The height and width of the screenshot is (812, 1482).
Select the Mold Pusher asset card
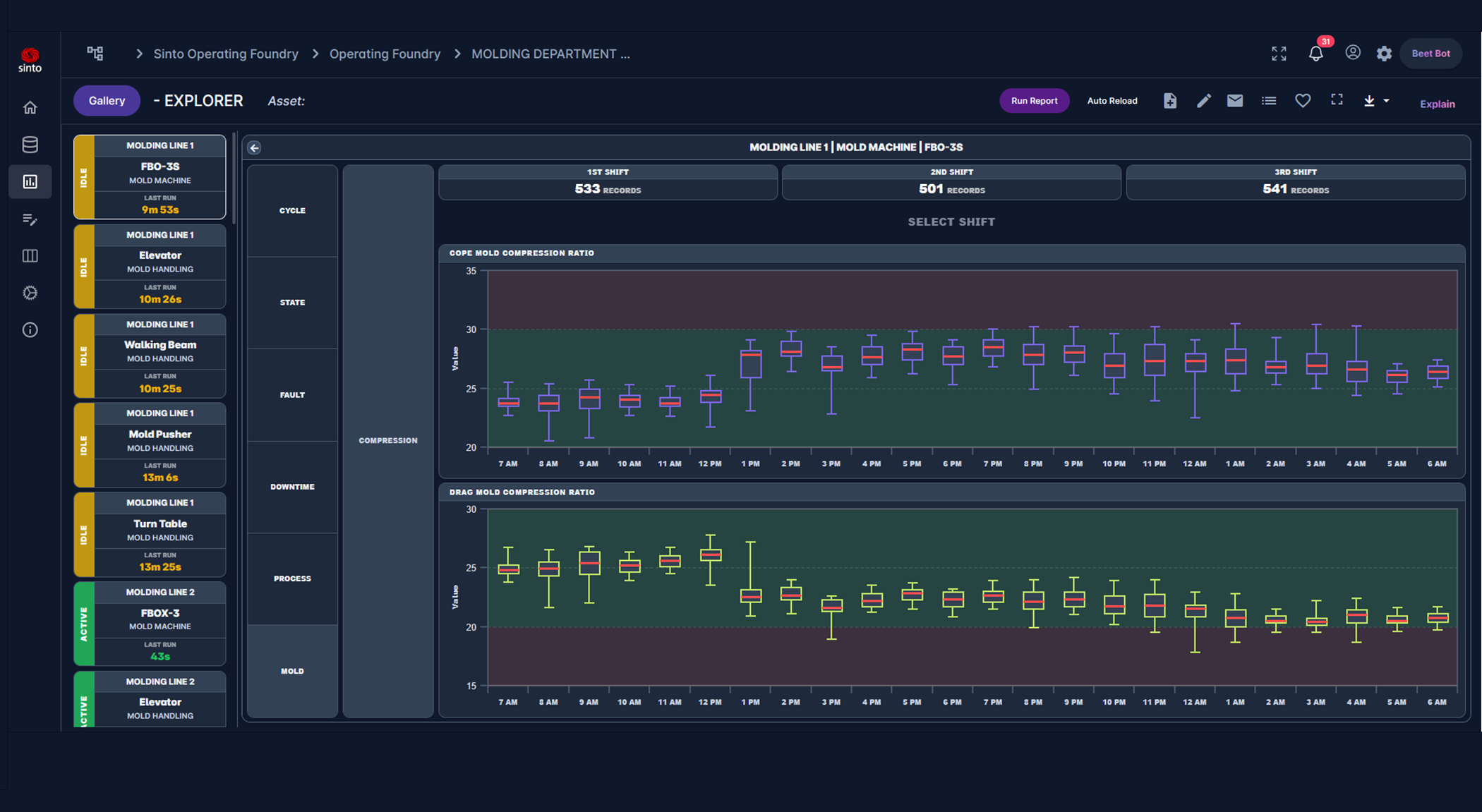(150, 445)
